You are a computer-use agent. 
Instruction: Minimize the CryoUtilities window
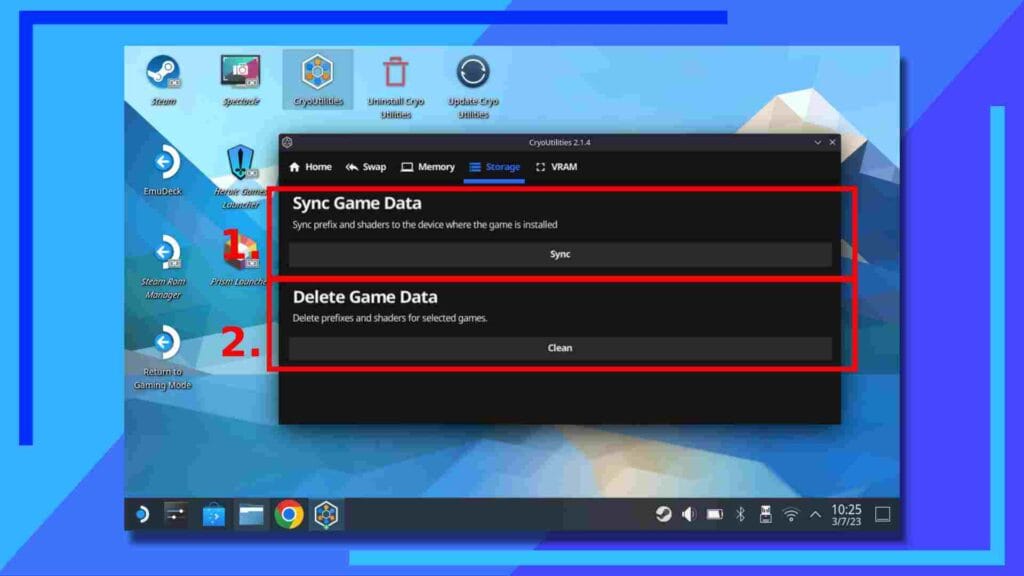(818, 142)
